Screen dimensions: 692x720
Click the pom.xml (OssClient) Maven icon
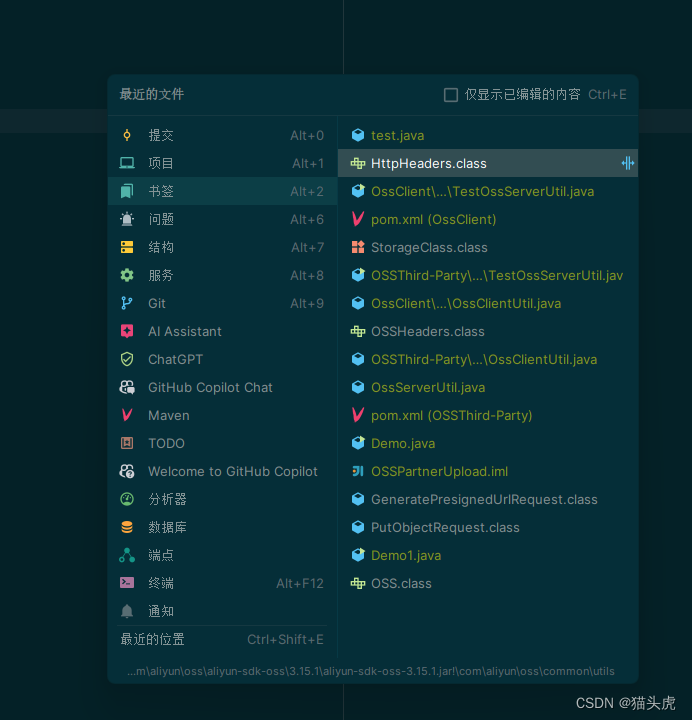coord(358,219)
